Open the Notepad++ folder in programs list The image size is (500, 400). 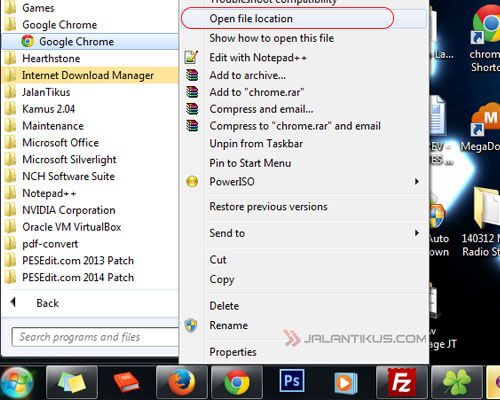pos(49,193)
